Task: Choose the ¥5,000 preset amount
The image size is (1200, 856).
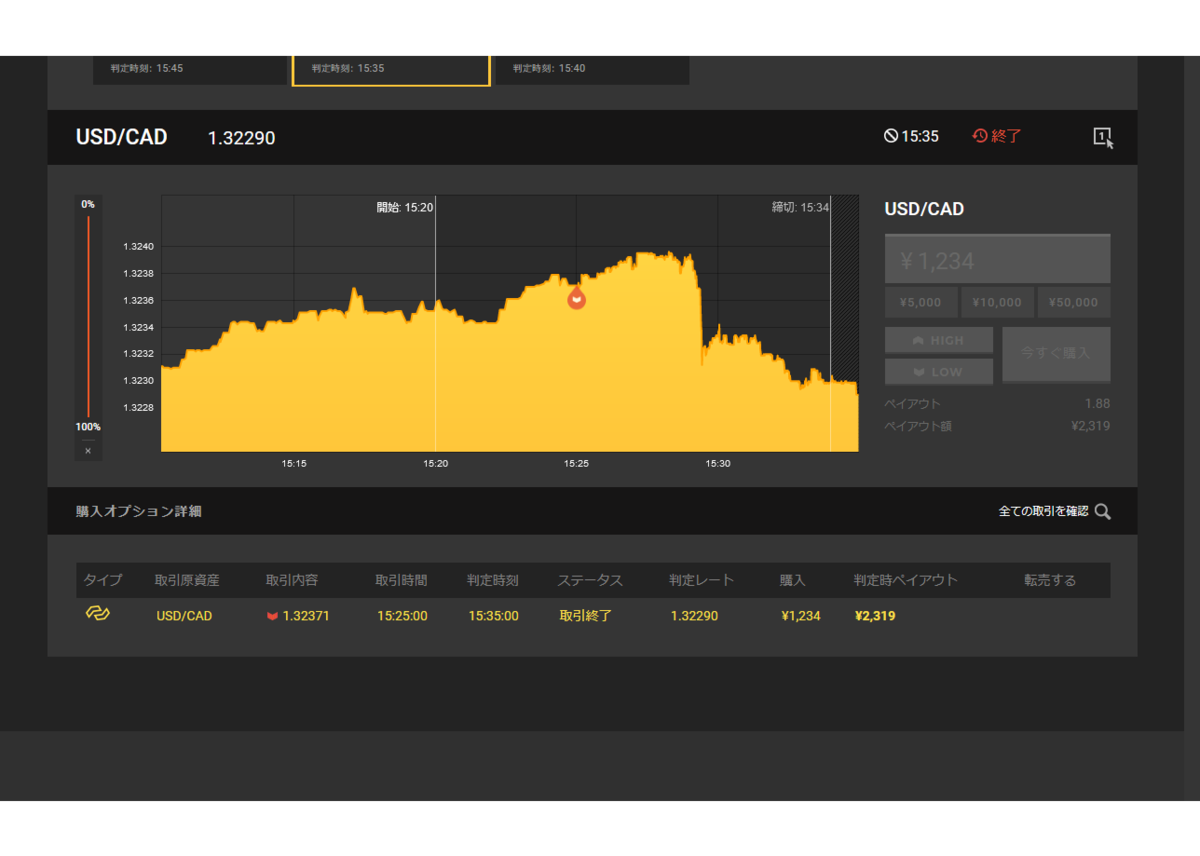Action: [920, 302]
